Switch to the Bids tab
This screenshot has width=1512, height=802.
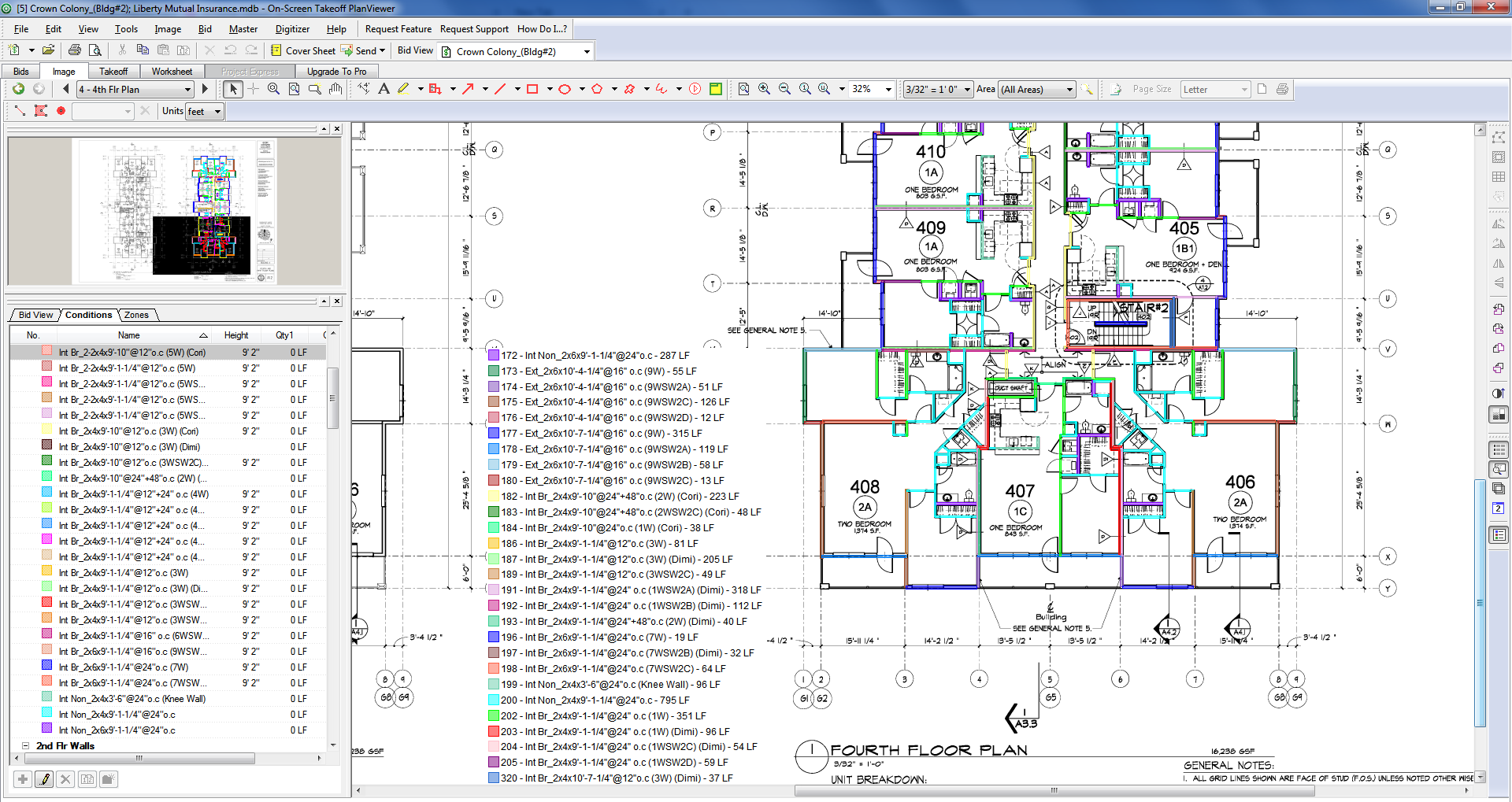tap(21, 72)
